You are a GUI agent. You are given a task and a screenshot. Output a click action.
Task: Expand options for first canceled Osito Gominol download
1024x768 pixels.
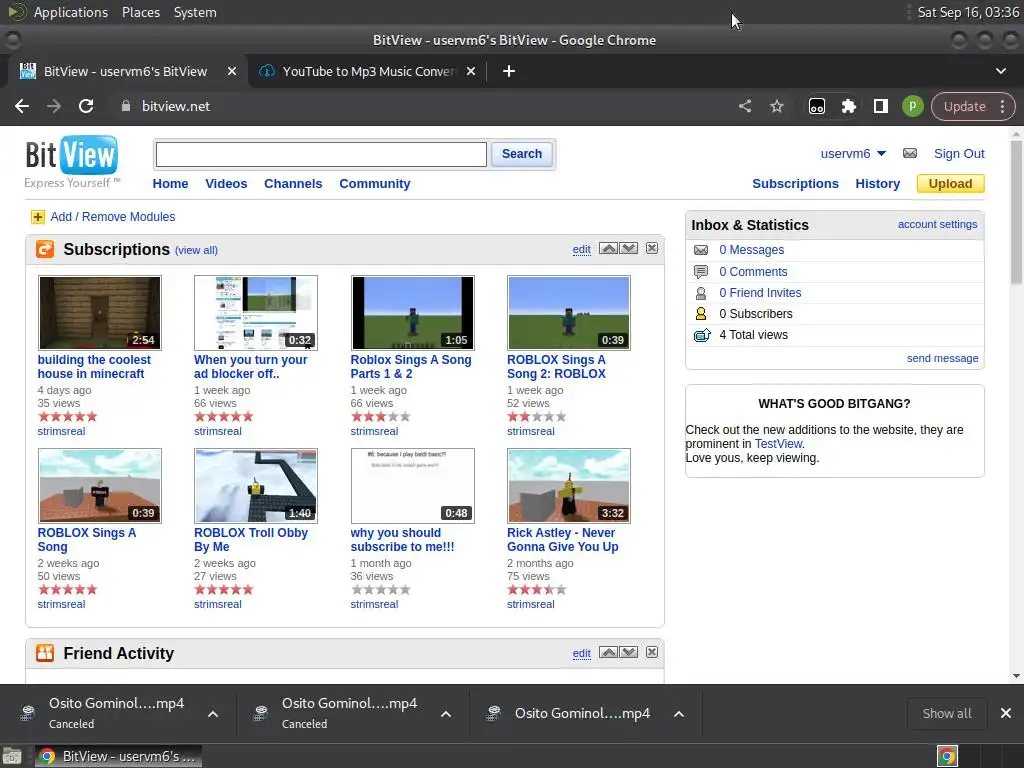pyautogui.click(x=213, y=714)
